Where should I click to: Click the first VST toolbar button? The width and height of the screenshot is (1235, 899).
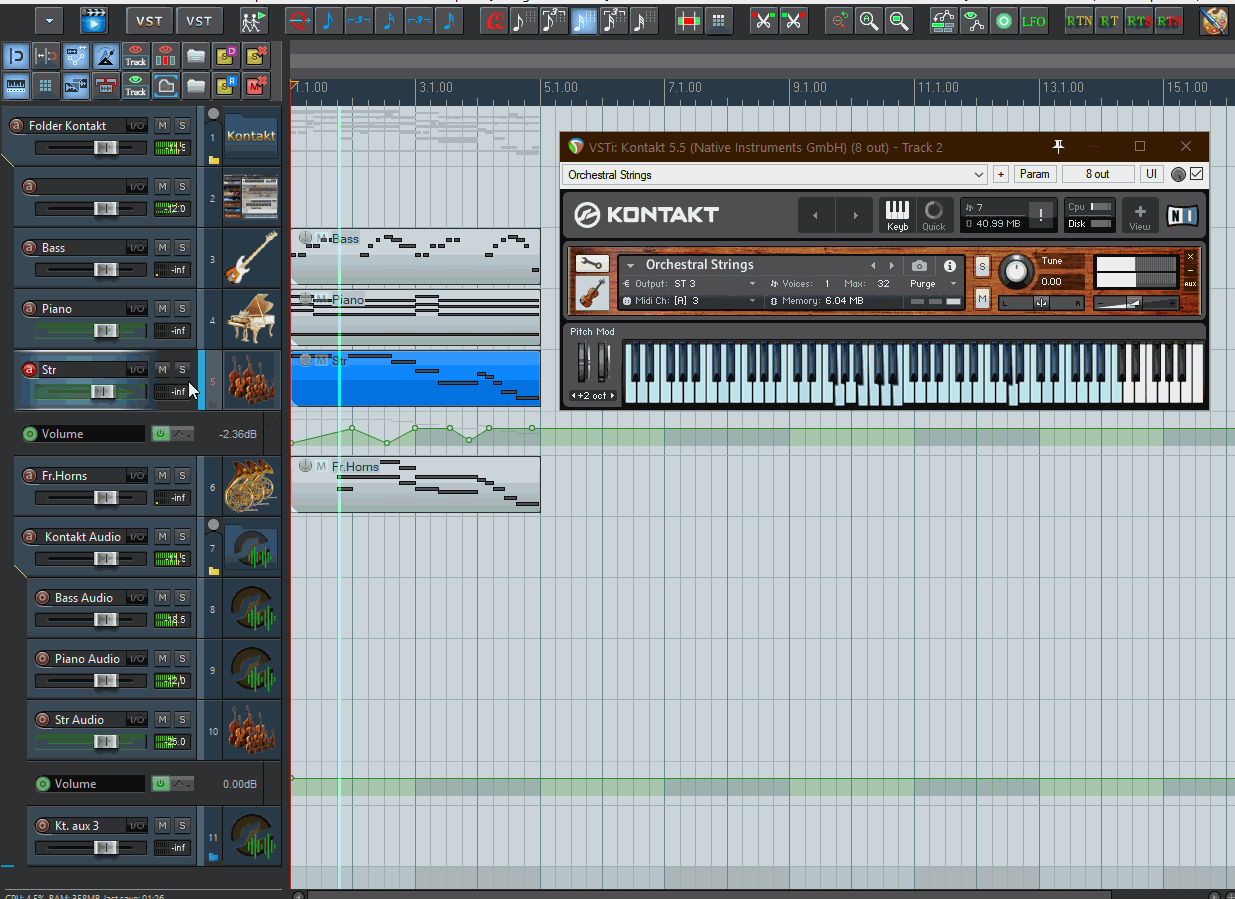click(149, 20)
